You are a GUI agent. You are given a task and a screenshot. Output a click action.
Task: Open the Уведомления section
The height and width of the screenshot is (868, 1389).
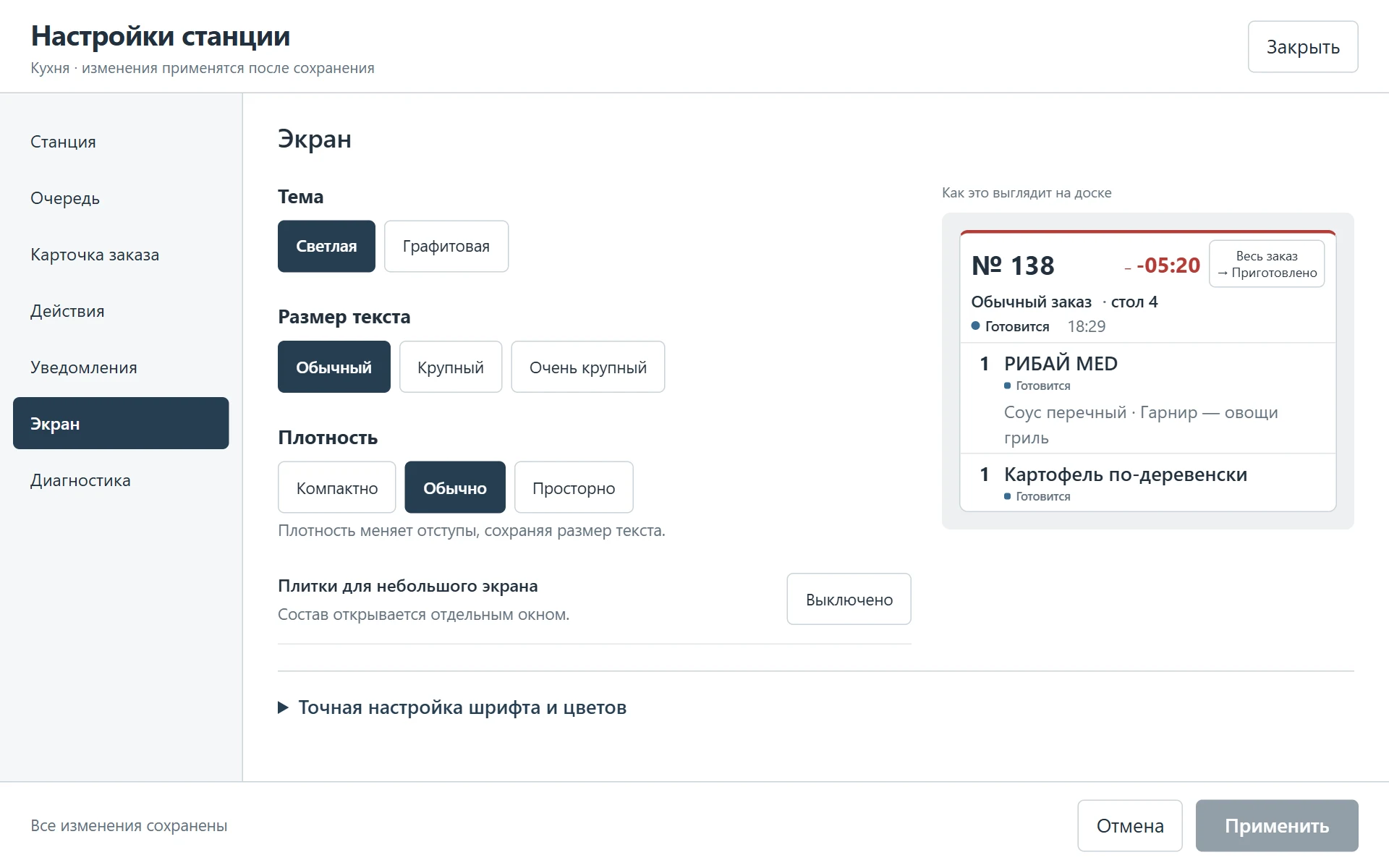pos(121,367)
